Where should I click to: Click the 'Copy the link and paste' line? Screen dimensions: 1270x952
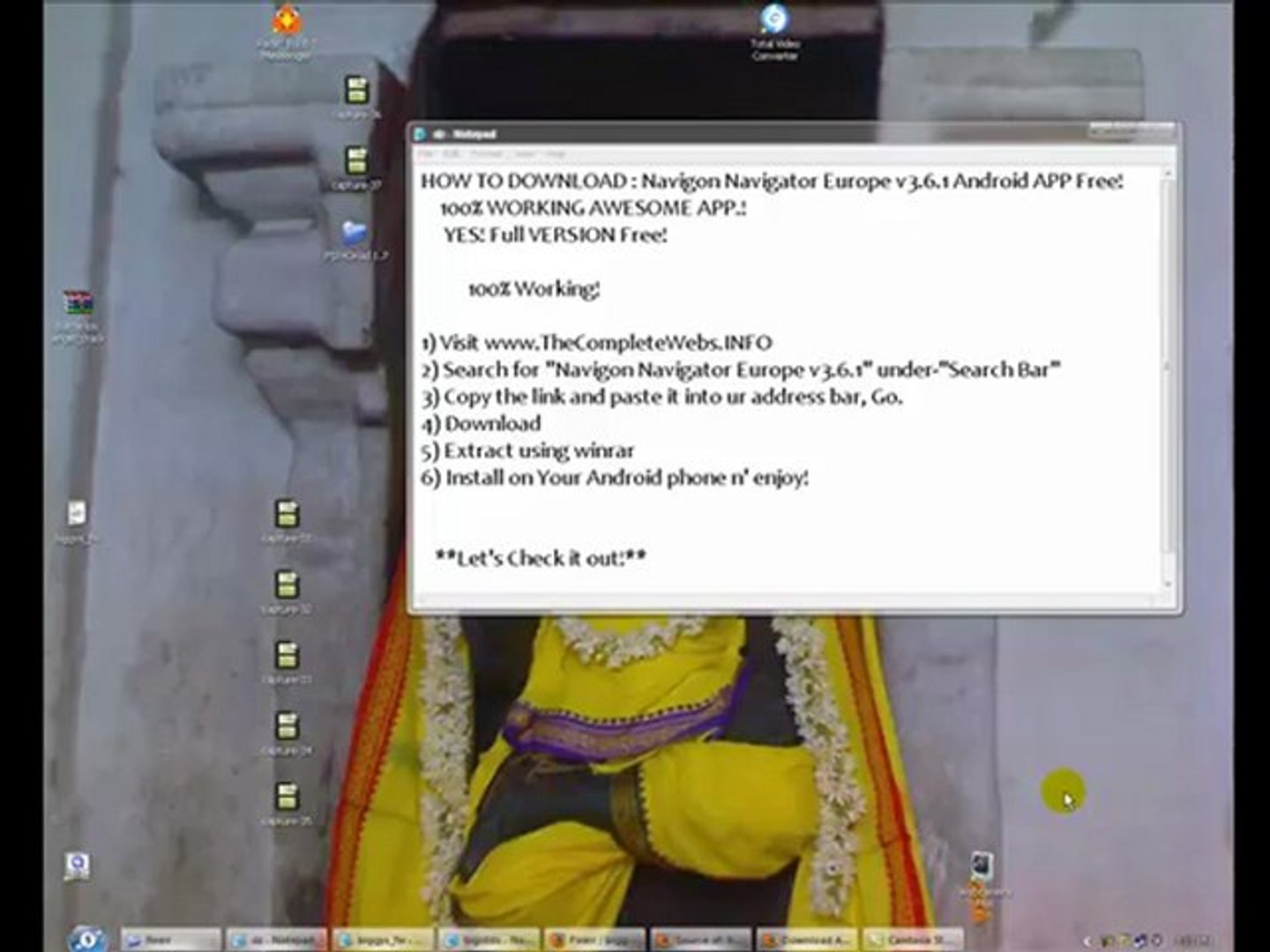(x=661, y=397)
